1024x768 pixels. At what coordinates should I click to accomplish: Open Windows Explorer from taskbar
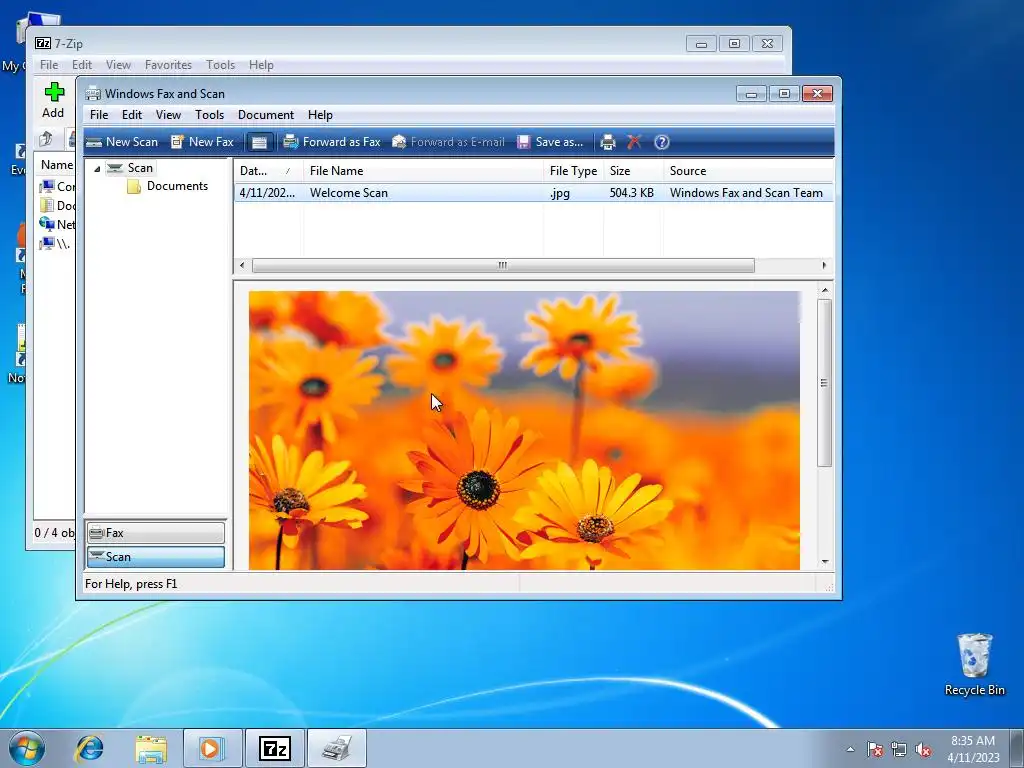(151, 748)
